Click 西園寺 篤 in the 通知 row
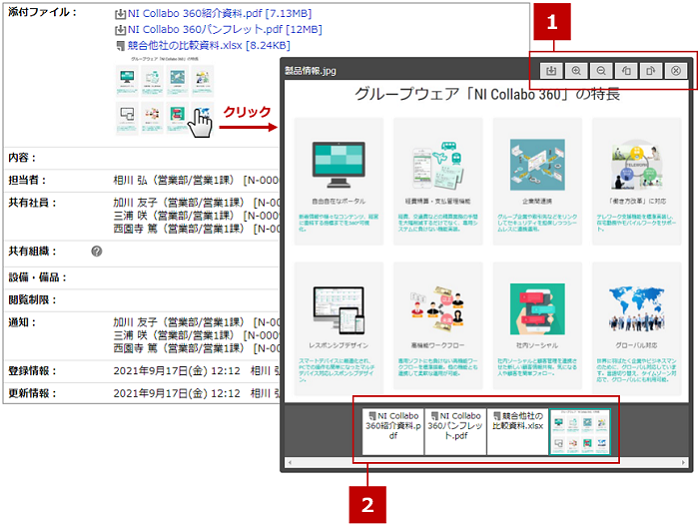 135,348
